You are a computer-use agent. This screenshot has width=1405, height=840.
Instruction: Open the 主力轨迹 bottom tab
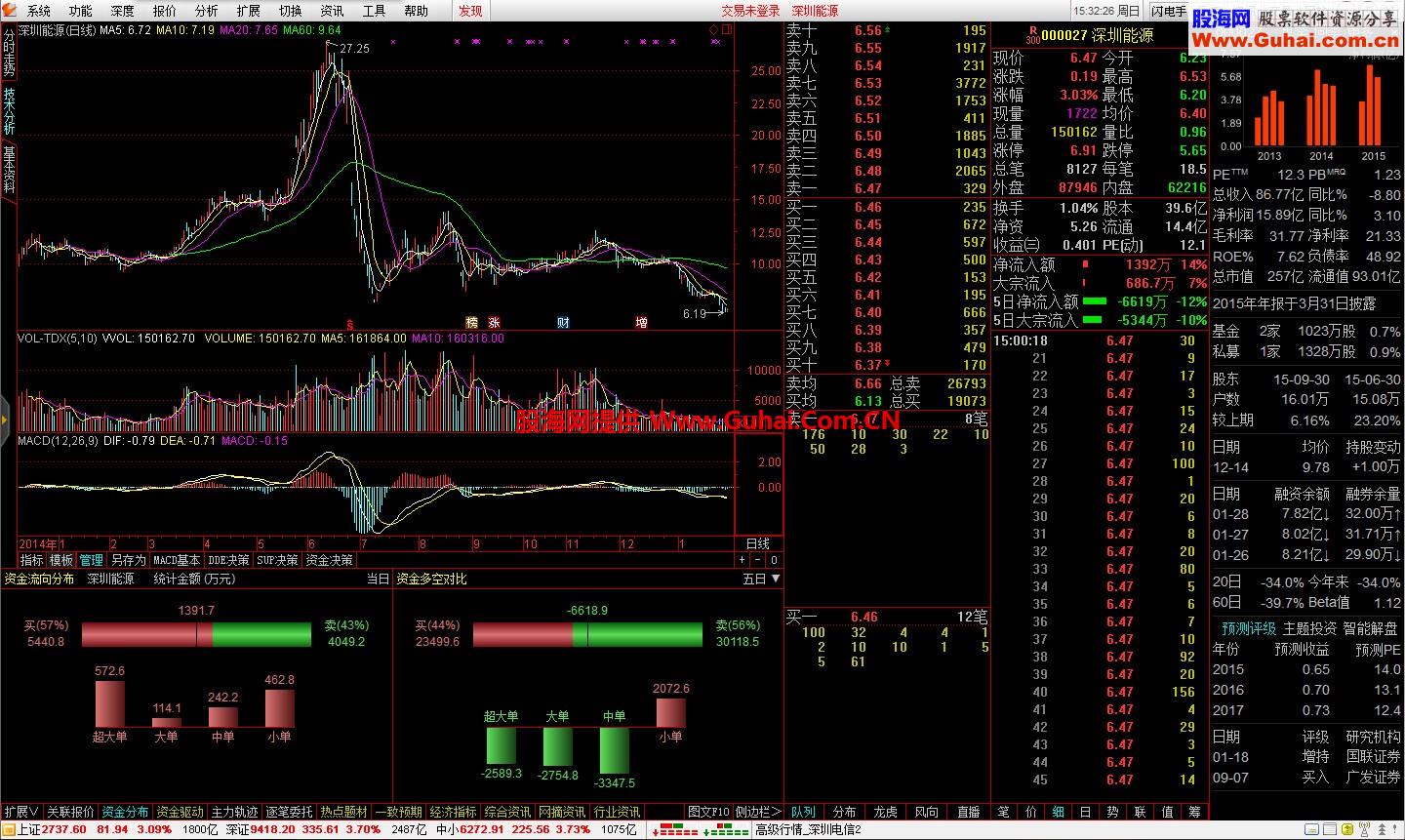pos(235,812)
